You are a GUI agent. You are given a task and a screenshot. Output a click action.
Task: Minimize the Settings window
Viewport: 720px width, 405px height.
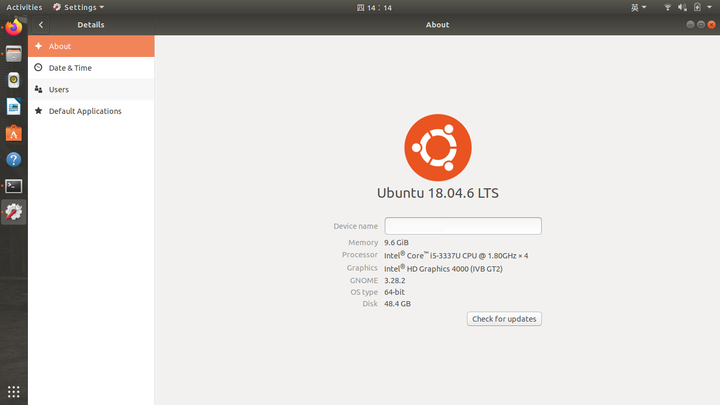pos(690,25)
